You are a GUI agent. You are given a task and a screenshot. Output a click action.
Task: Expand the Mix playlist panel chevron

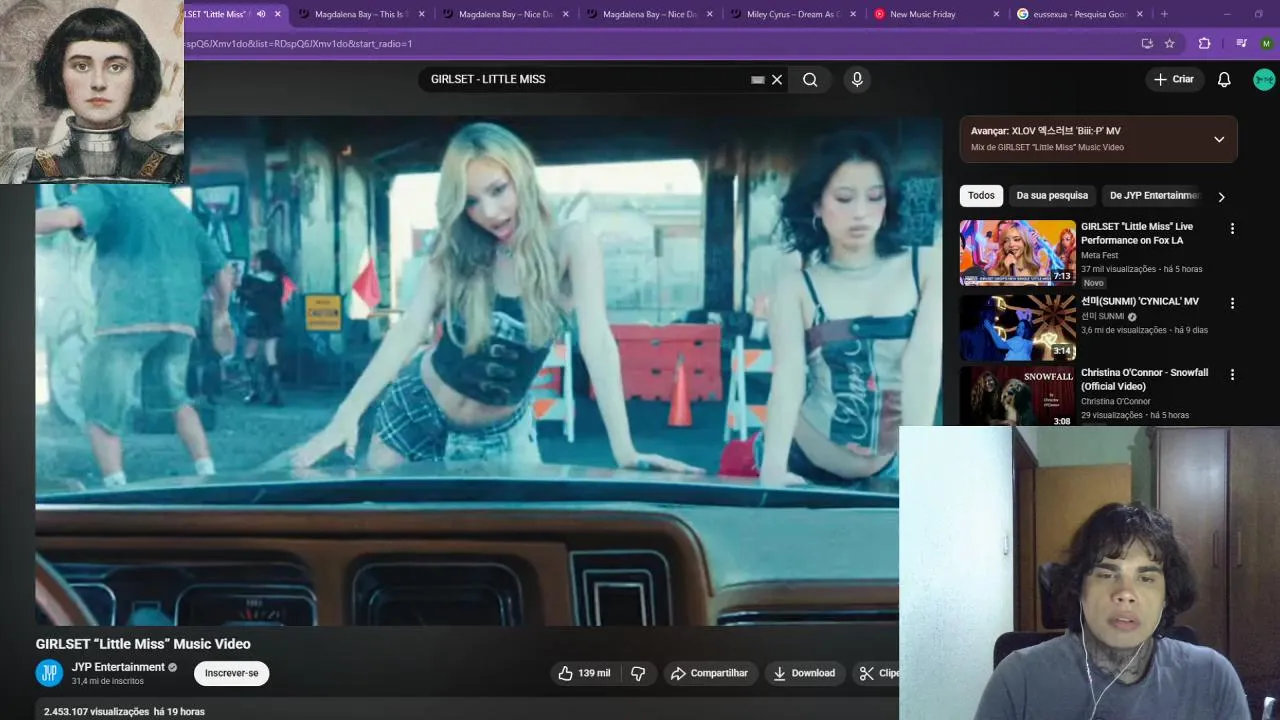pyautogui.click(x=1219, y=139)
